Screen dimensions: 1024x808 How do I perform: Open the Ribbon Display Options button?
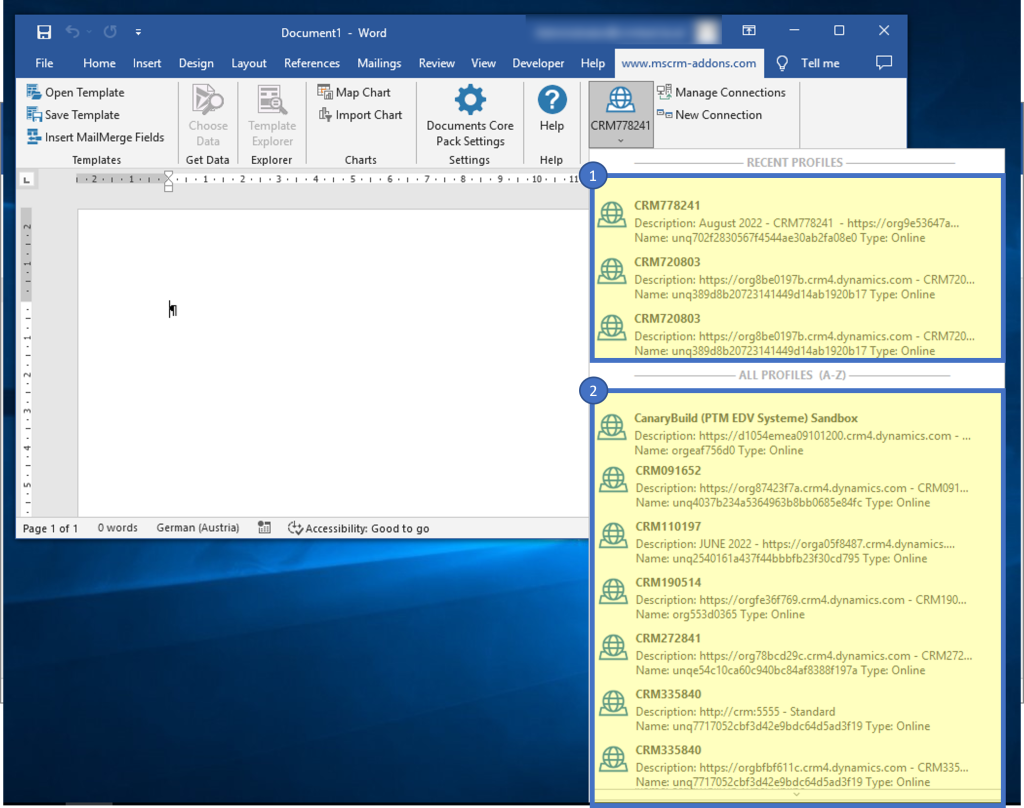[x=749, y=31]
